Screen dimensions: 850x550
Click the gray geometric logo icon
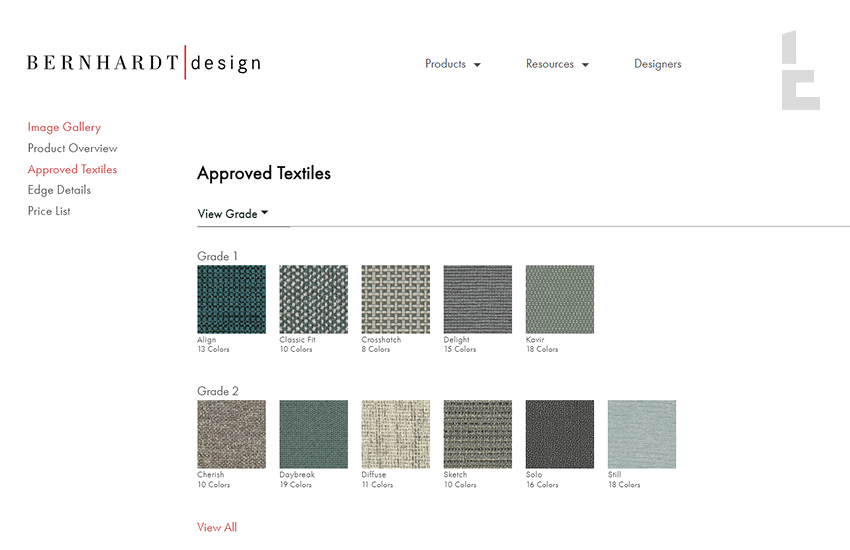pos(800,71)
